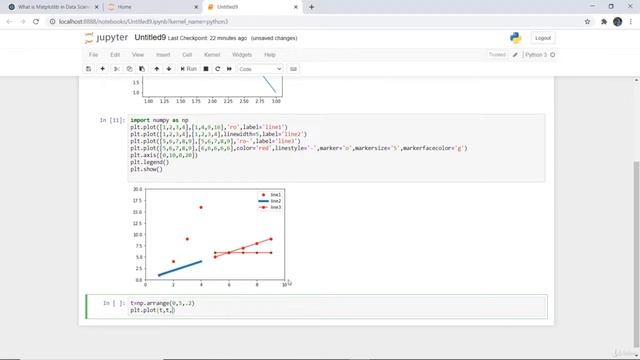Open the Insert menu
Viewport: 640px width, 360px height.
tap(163, 55)
